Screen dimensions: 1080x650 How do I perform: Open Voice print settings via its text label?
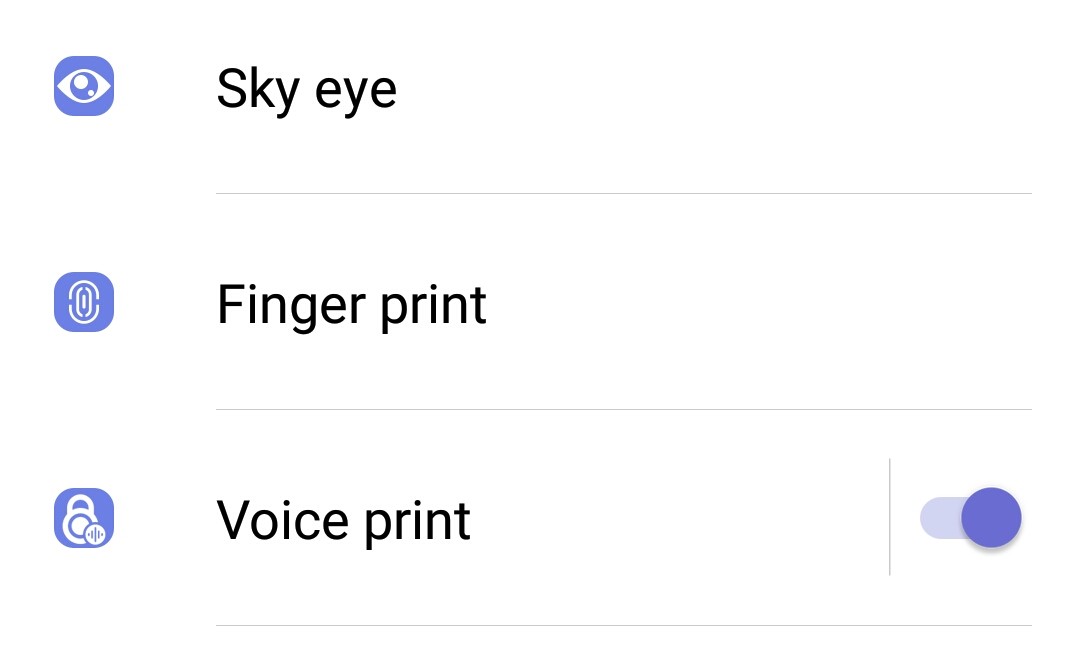tap(343, 521)
